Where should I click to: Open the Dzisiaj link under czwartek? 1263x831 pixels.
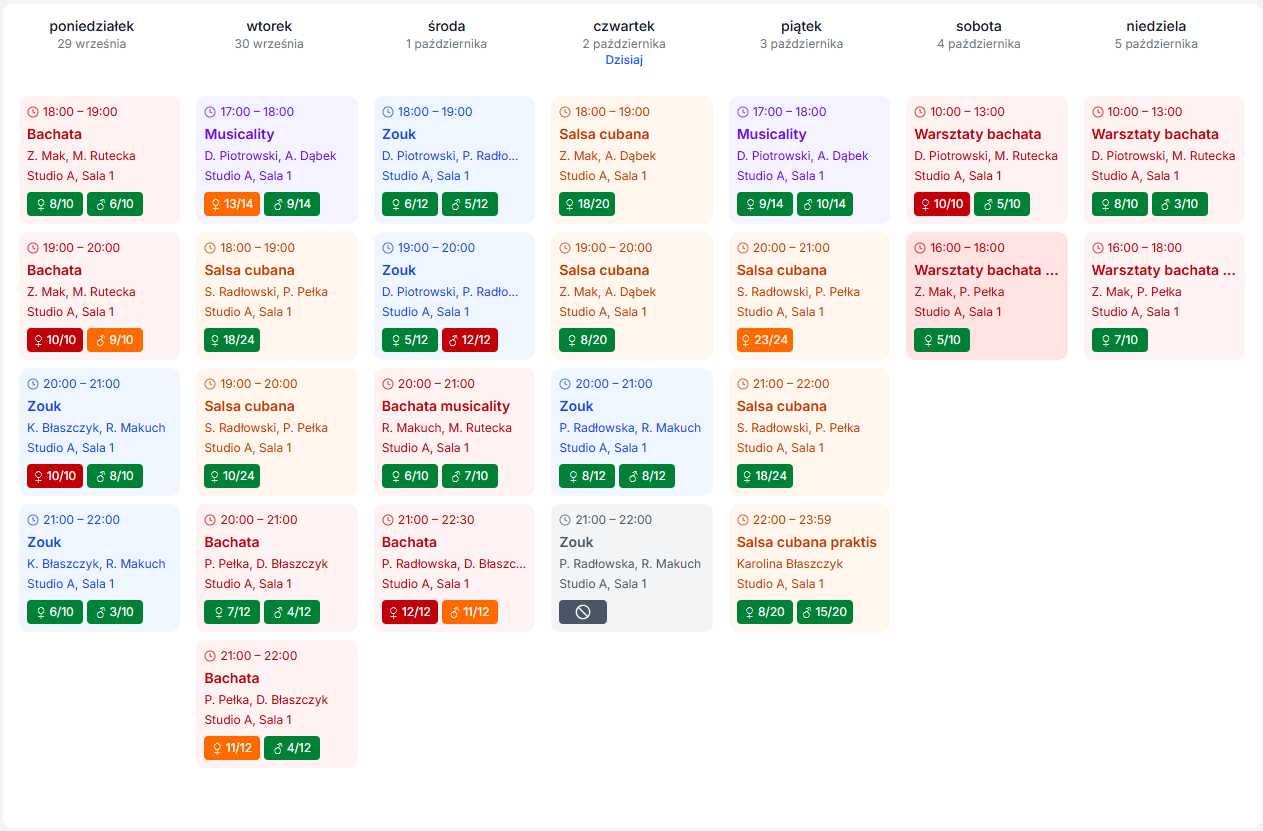click(624, 60)
